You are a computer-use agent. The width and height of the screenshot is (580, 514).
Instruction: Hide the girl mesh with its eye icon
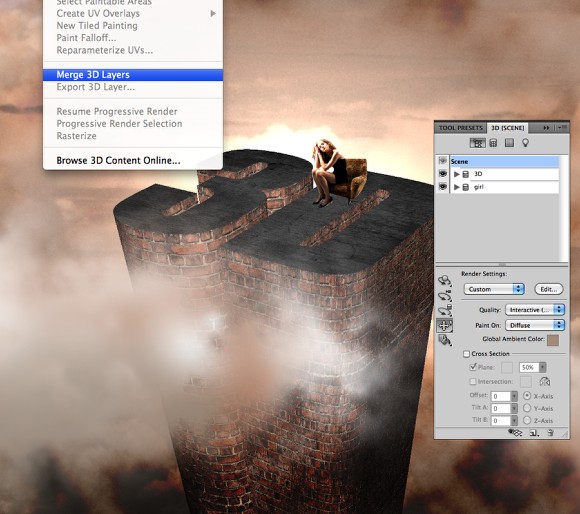click(x=442, y=187)
